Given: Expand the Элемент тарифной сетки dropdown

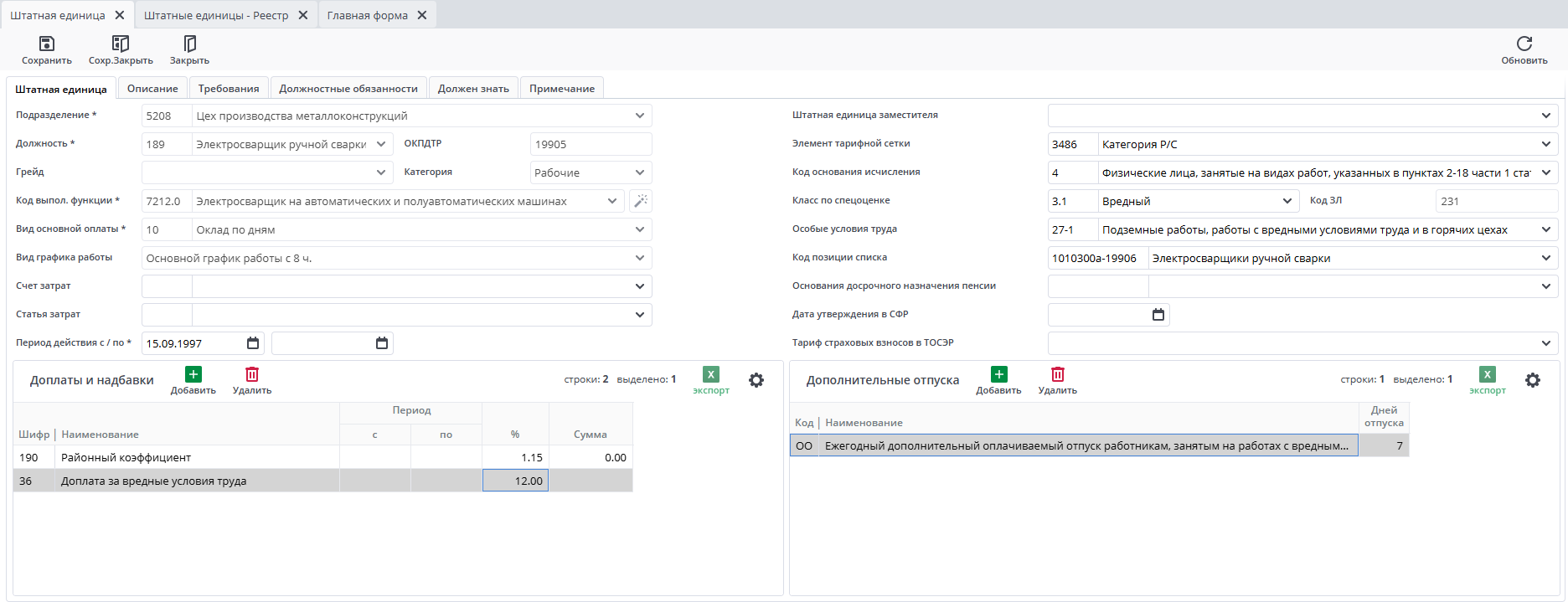Looking at the screenshot, I should point(1546,144).
